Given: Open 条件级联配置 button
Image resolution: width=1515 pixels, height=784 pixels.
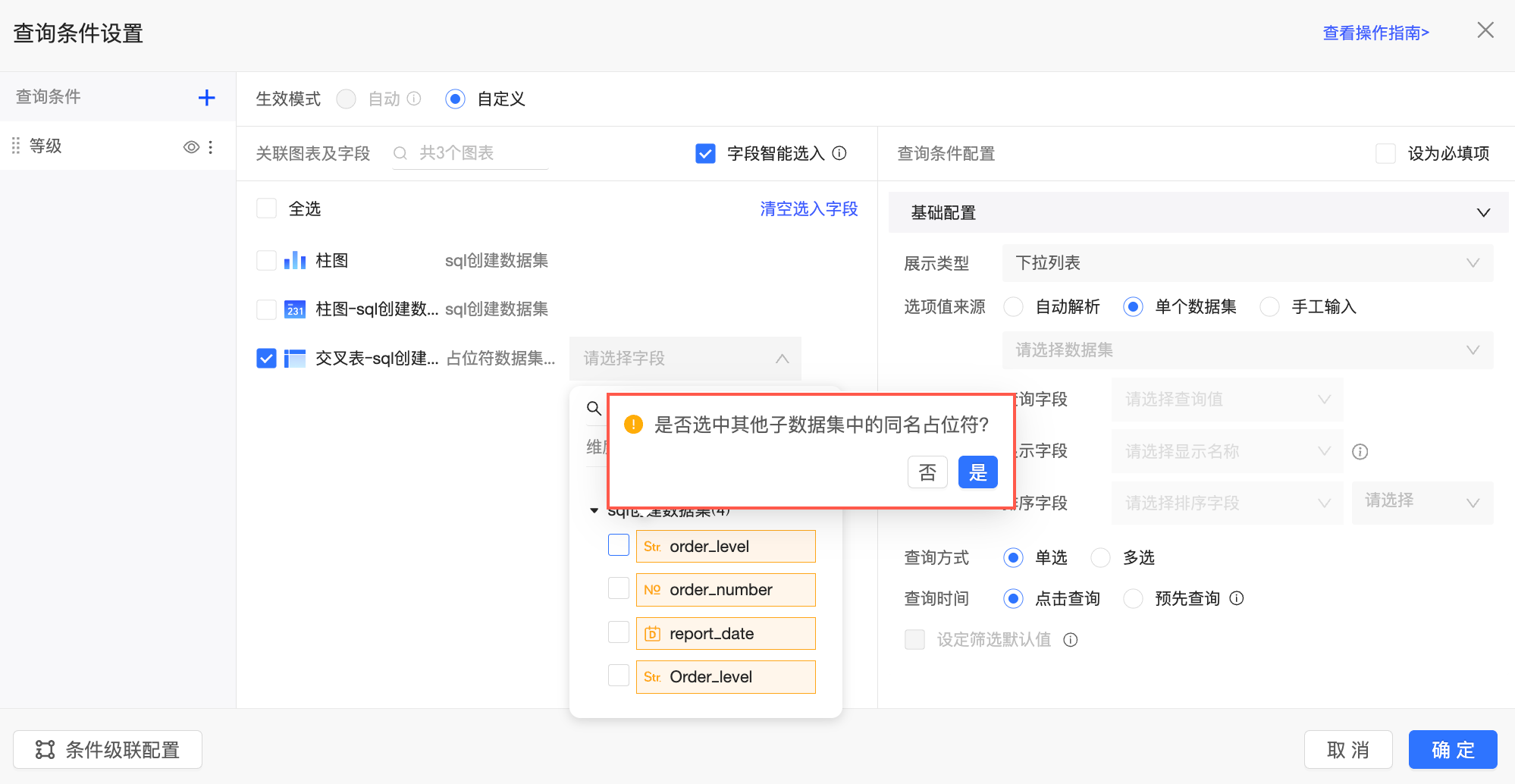Looking at the screenshot, I should pyautogui.click(x=108, y=750).
